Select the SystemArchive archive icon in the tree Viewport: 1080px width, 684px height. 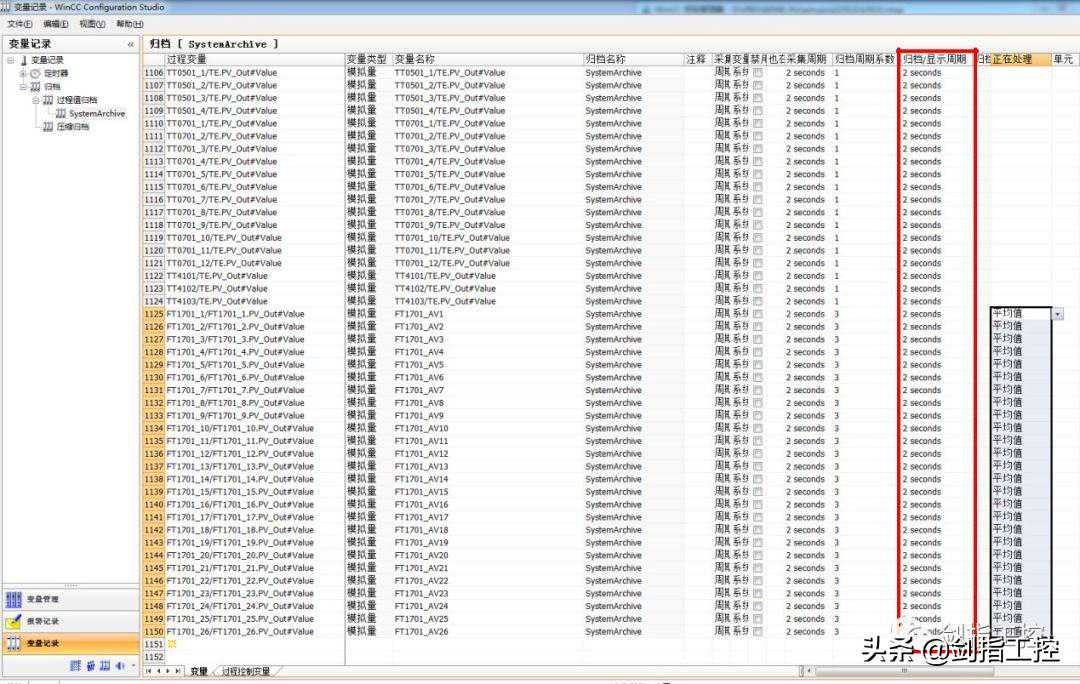(63, 113)
